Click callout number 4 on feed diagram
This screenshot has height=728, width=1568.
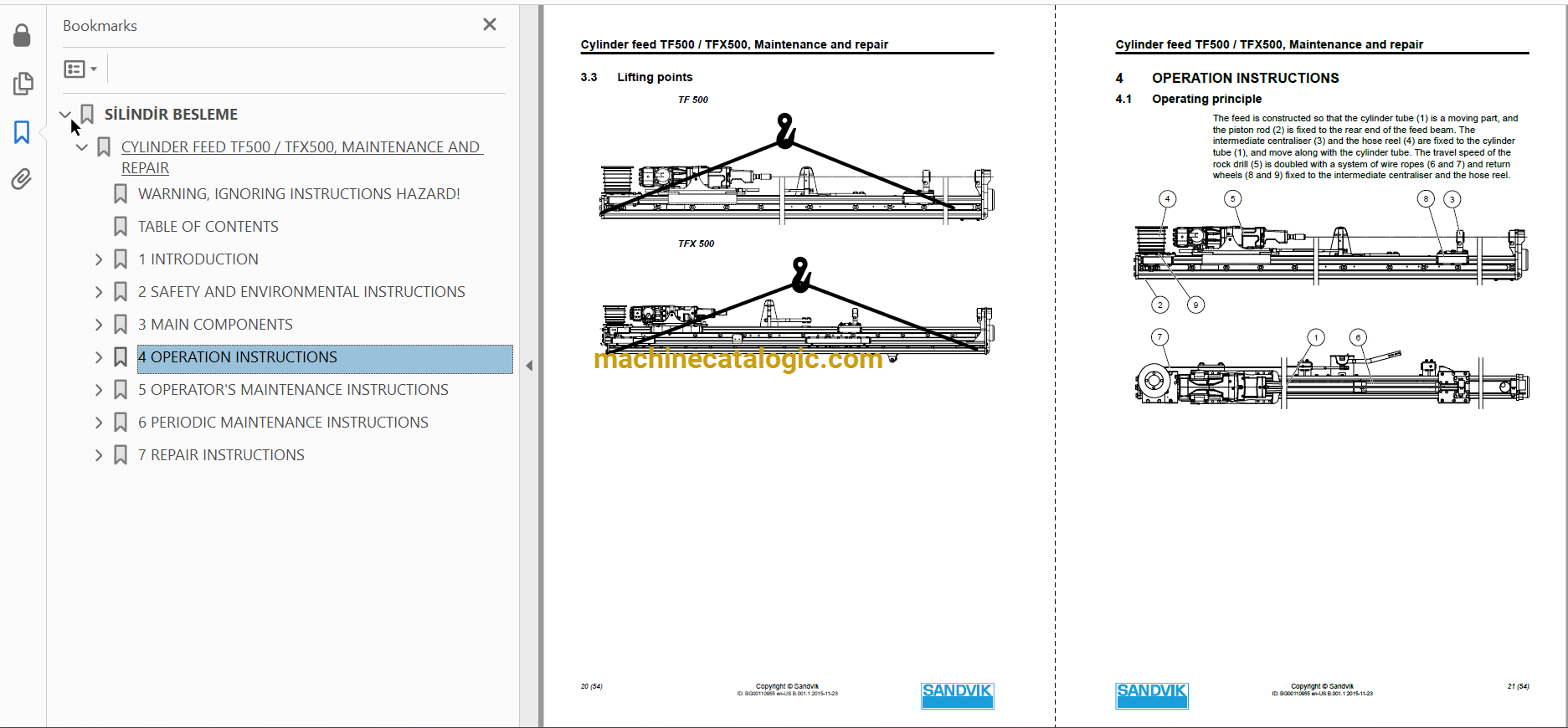(1167, 199)
